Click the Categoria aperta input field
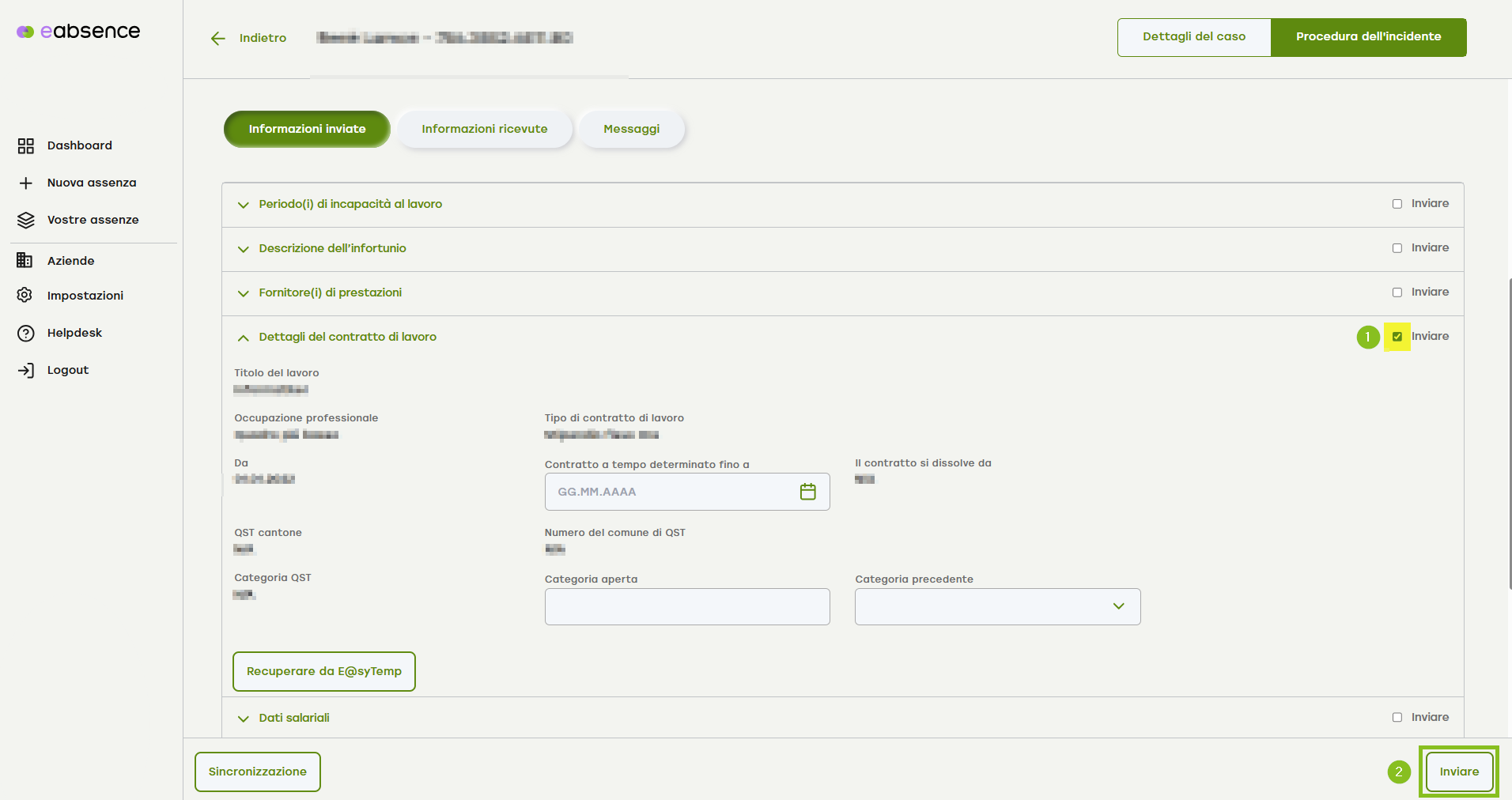The height and width of the screenshot is (800, 1512). pyautogui.click(x=687, y=607)
